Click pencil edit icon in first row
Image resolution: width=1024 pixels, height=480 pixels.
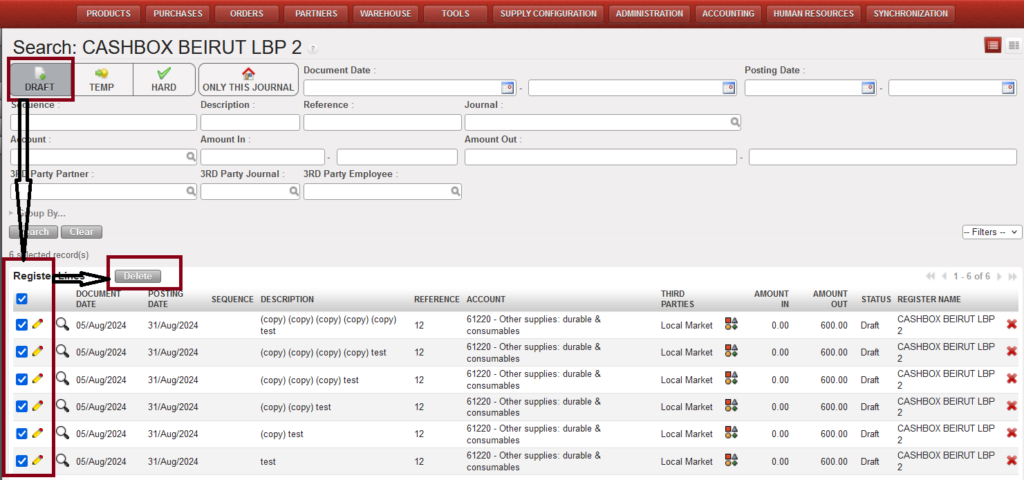[x=38, y=324]
